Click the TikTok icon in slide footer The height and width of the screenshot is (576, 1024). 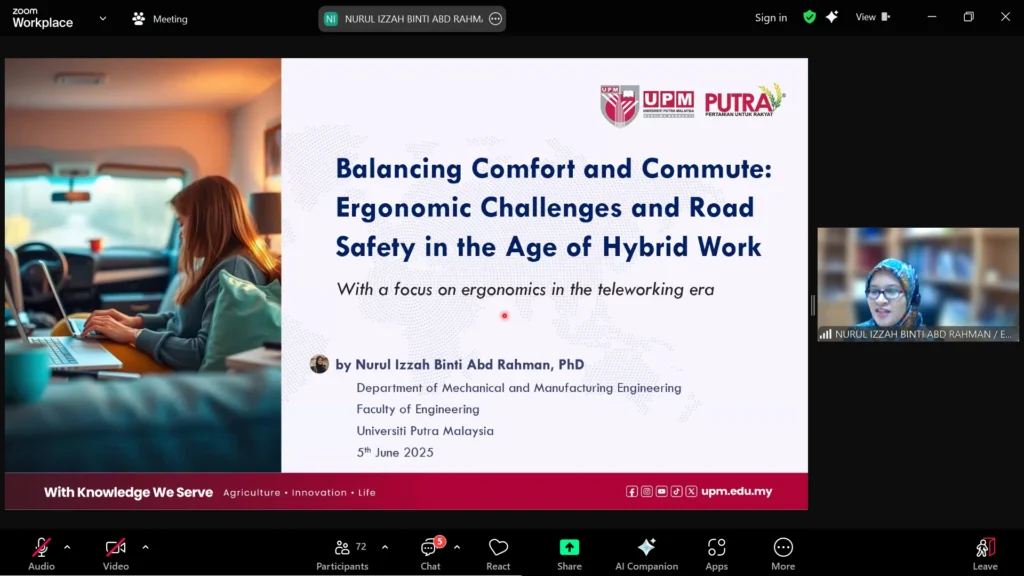[677, 492]
